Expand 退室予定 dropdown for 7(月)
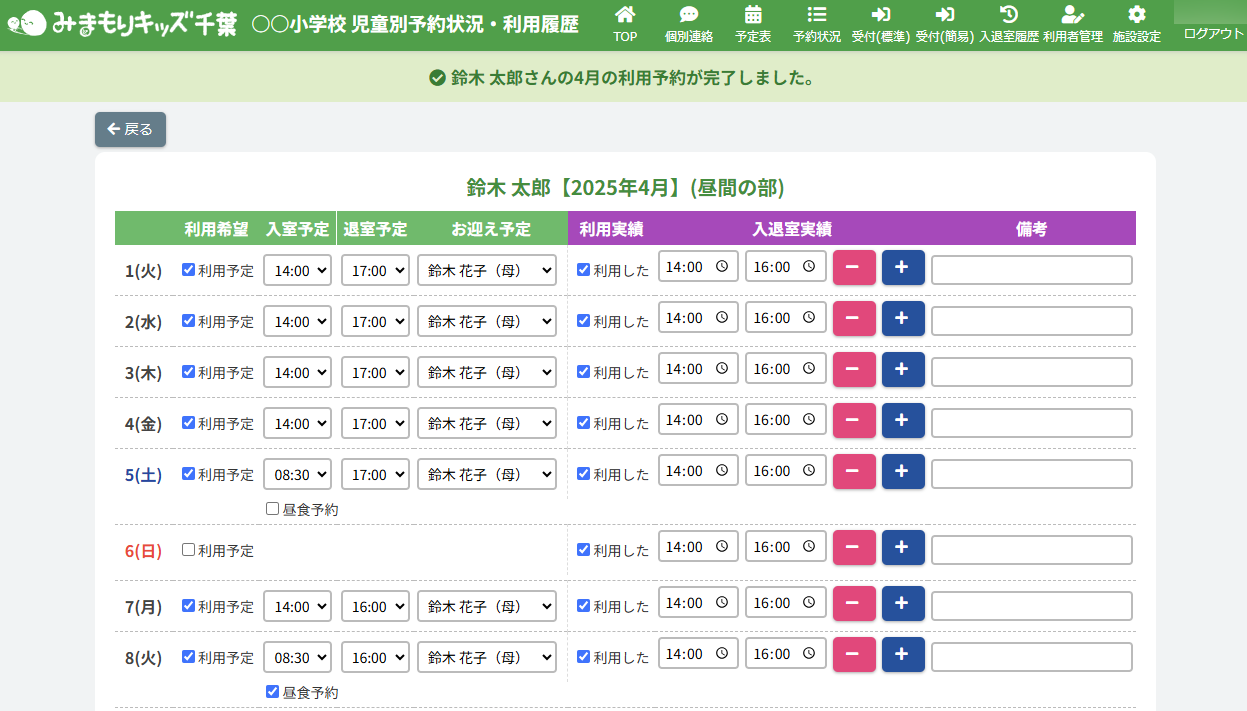Viewport: 1247px width, 711px height. [375, 607]
